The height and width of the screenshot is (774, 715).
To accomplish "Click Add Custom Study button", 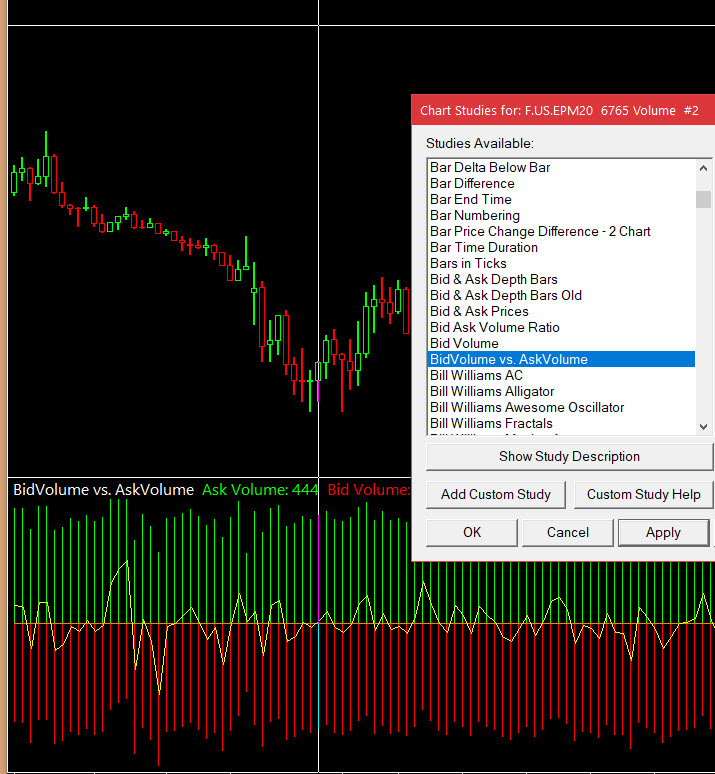I will coord(496,495).
